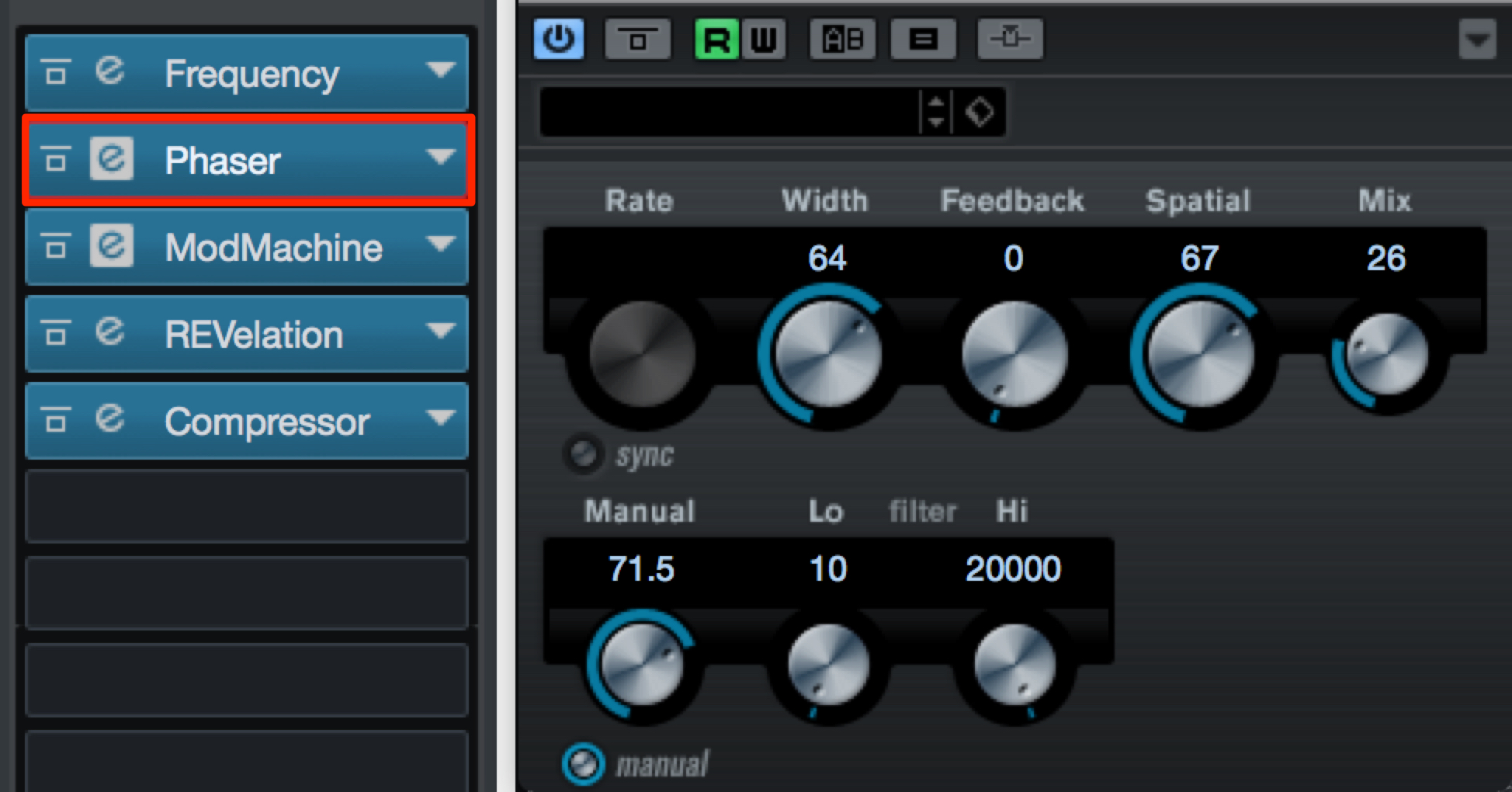Click the Width value 64

827,258
